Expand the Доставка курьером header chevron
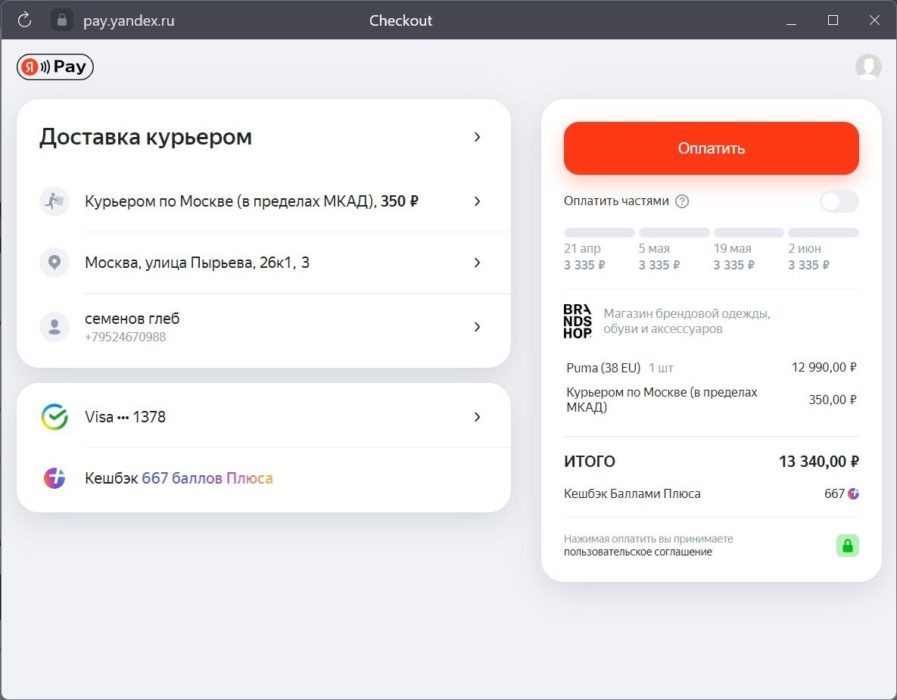897x700 pixels. tap(477, 137)
